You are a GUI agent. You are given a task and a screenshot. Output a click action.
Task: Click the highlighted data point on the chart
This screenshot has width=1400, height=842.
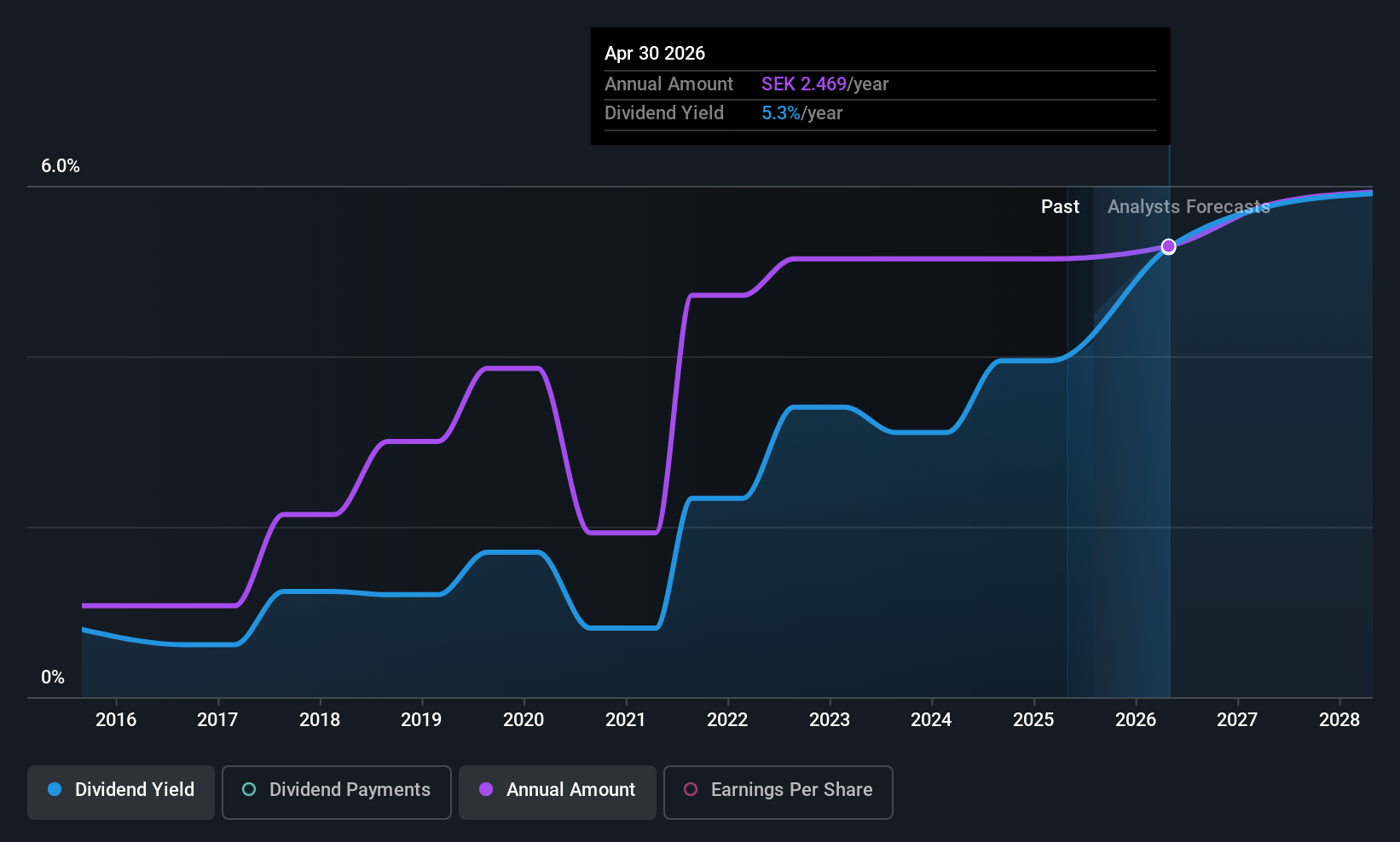(1169, 246)
